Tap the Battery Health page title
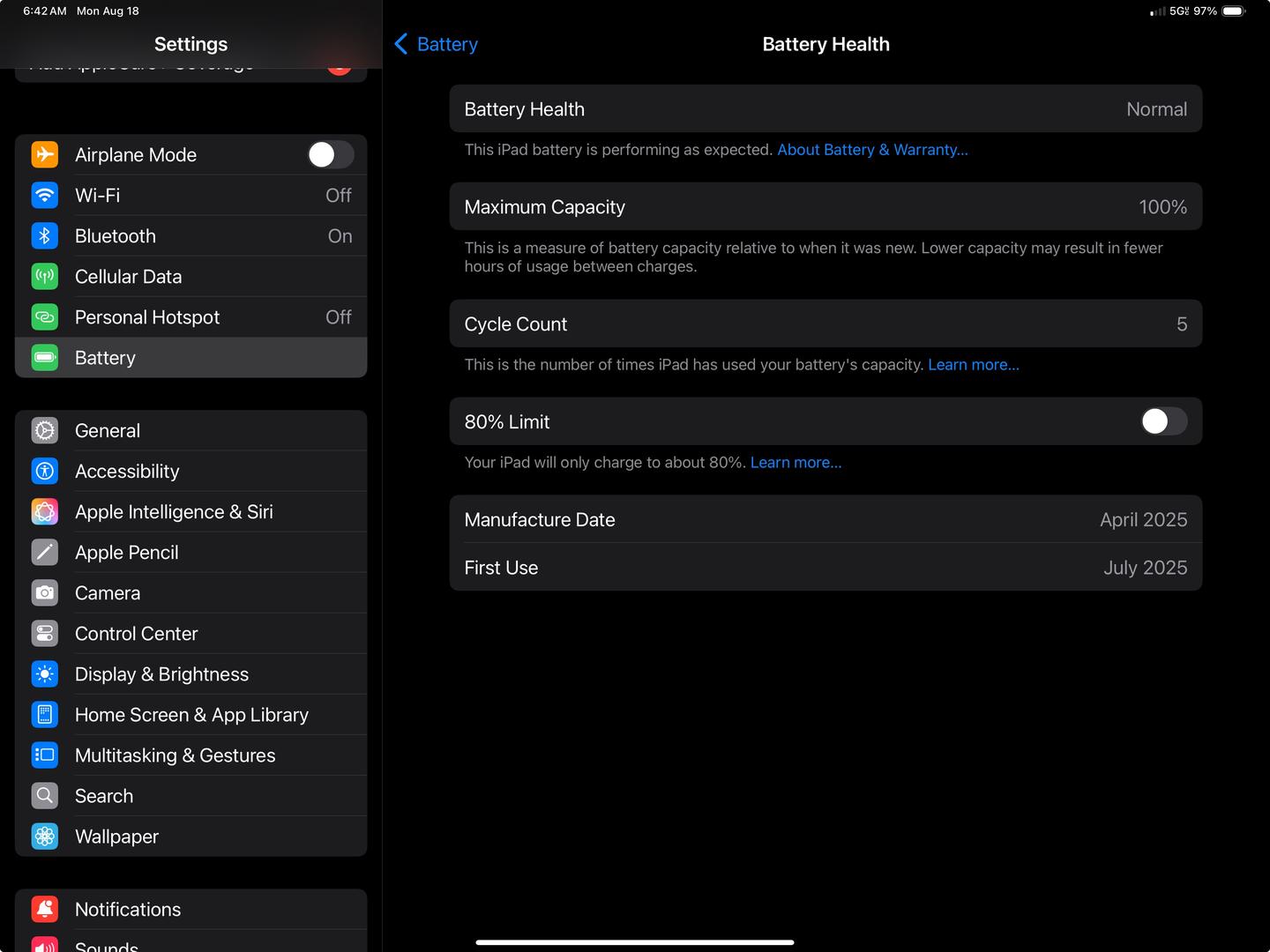Screen dimensions: 1270x952 [825, 44]
